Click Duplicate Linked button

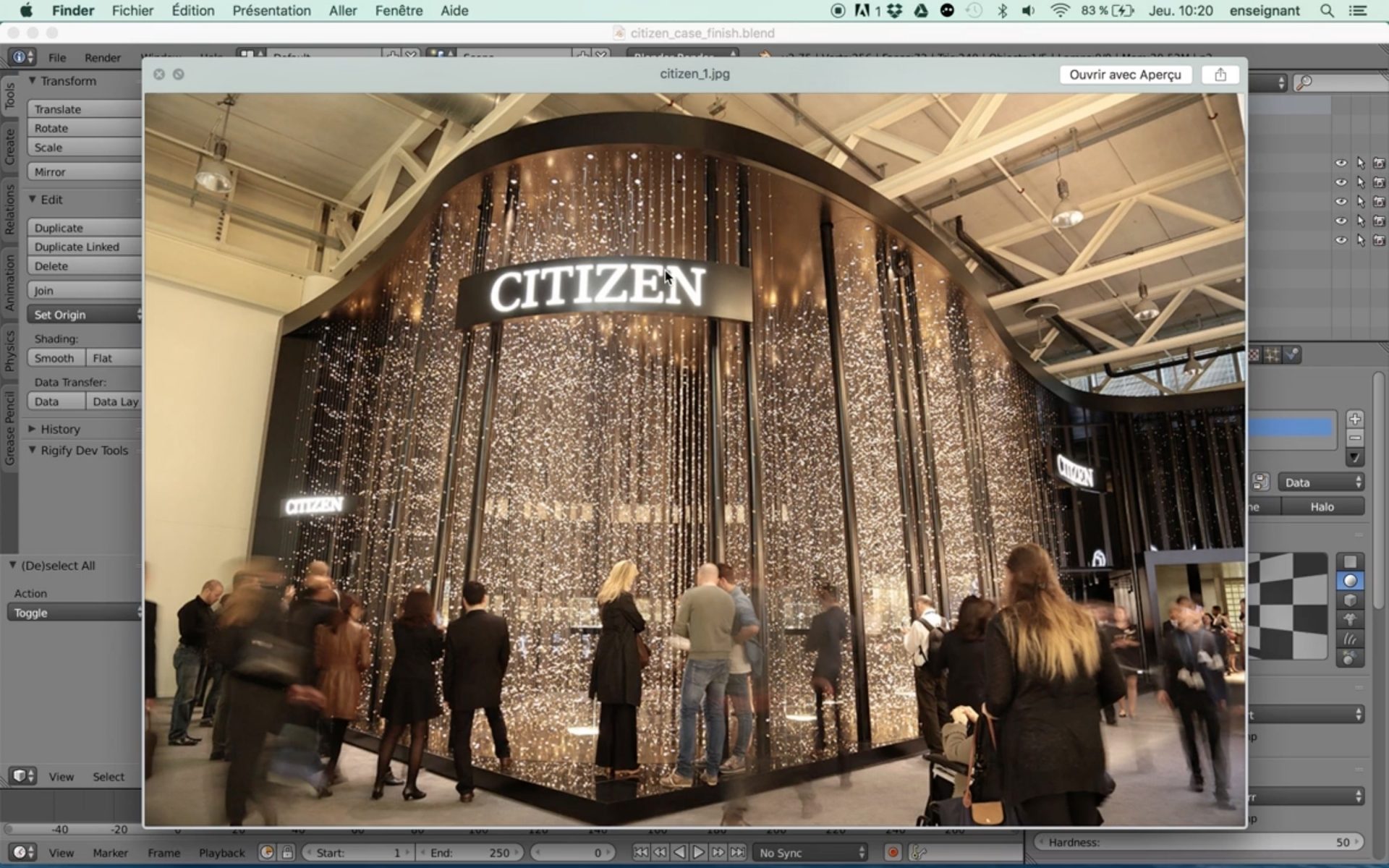[x=76, y=246]
